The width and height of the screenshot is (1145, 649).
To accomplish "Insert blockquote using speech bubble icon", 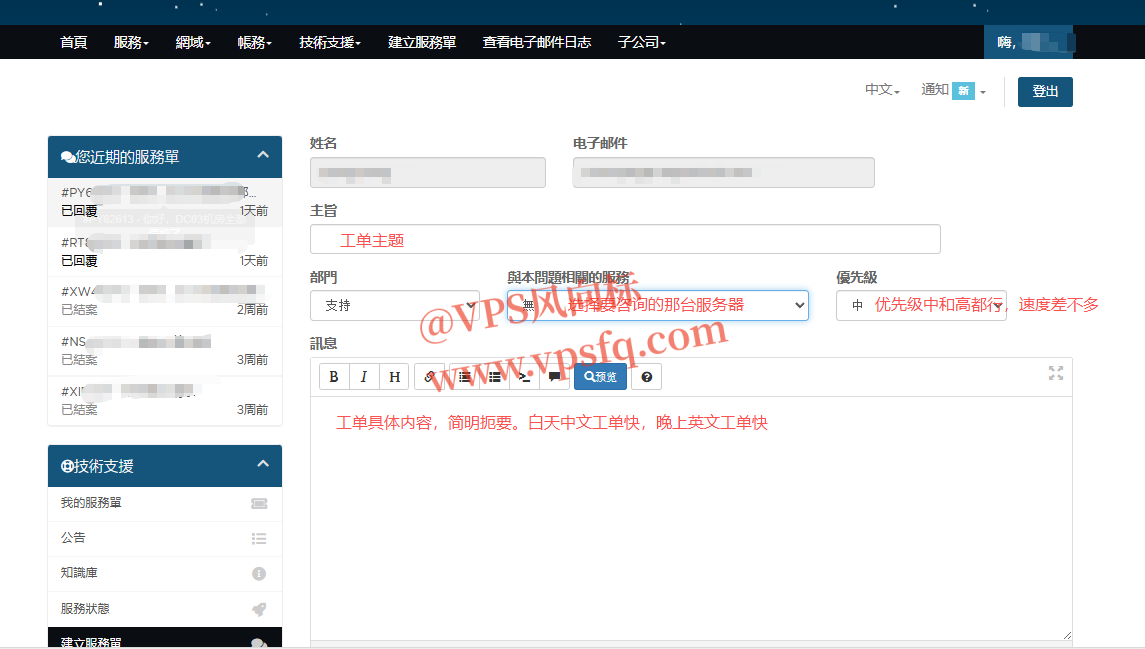I will click(554, 377).
